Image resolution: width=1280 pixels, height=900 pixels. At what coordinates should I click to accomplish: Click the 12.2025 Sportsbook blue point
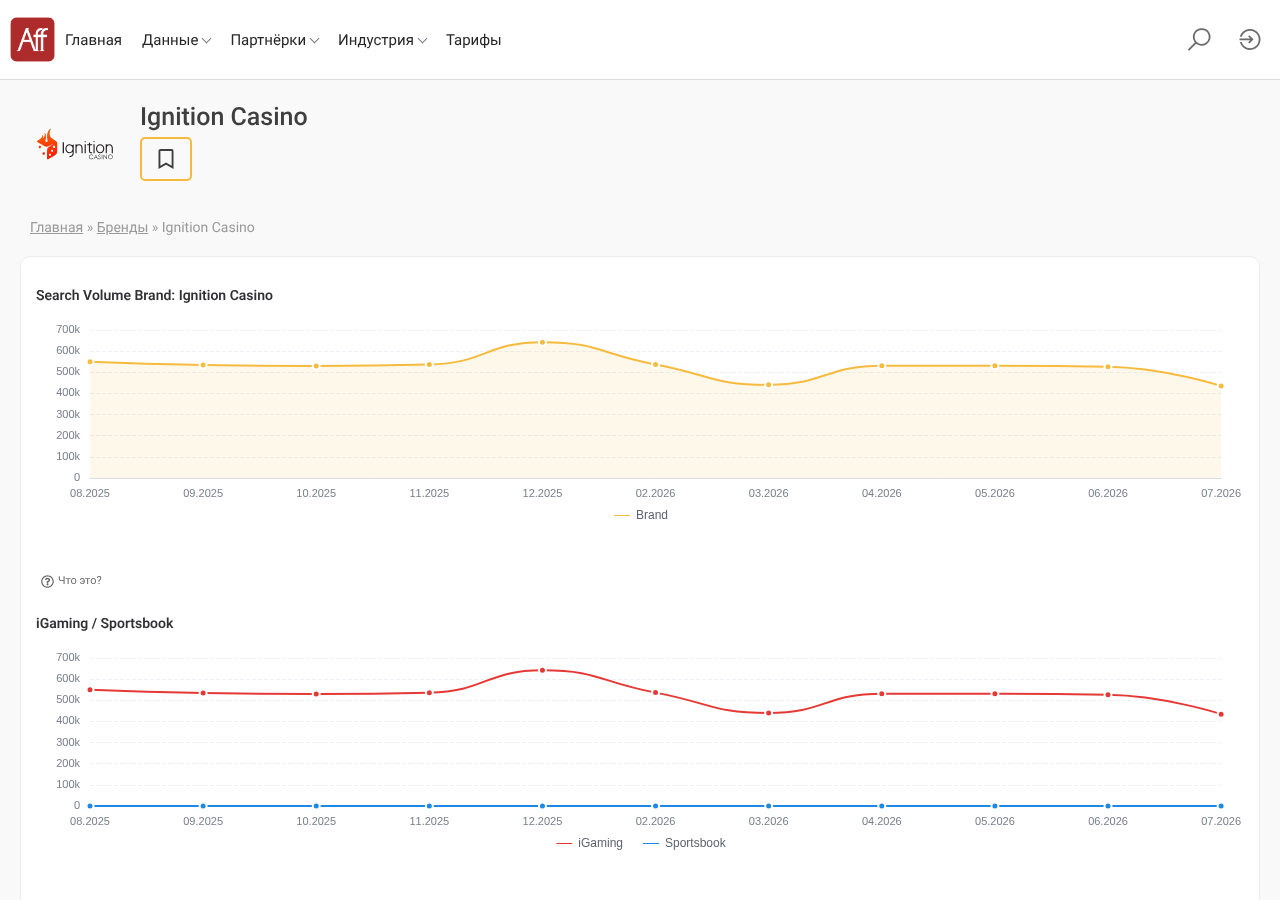coord(543,806)
